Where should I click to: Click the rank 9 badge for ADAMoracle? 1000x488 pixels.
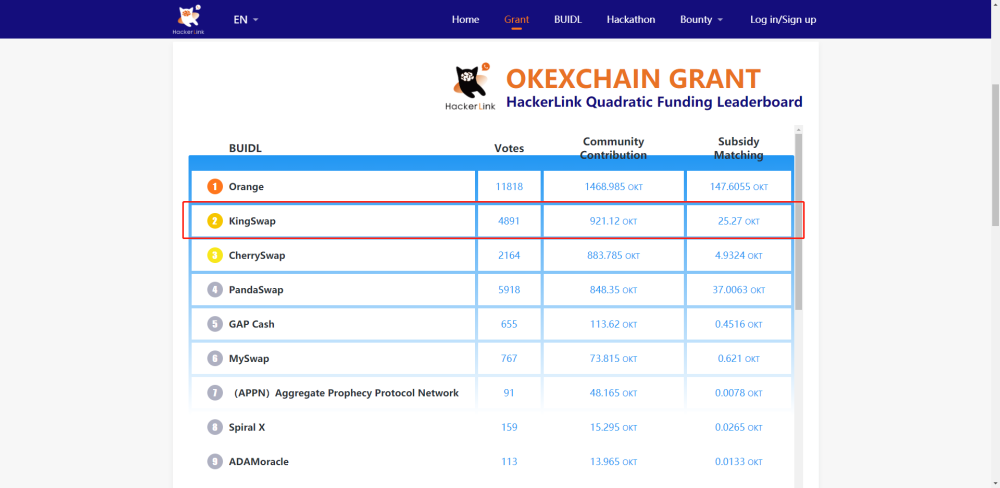click(215, 461)
